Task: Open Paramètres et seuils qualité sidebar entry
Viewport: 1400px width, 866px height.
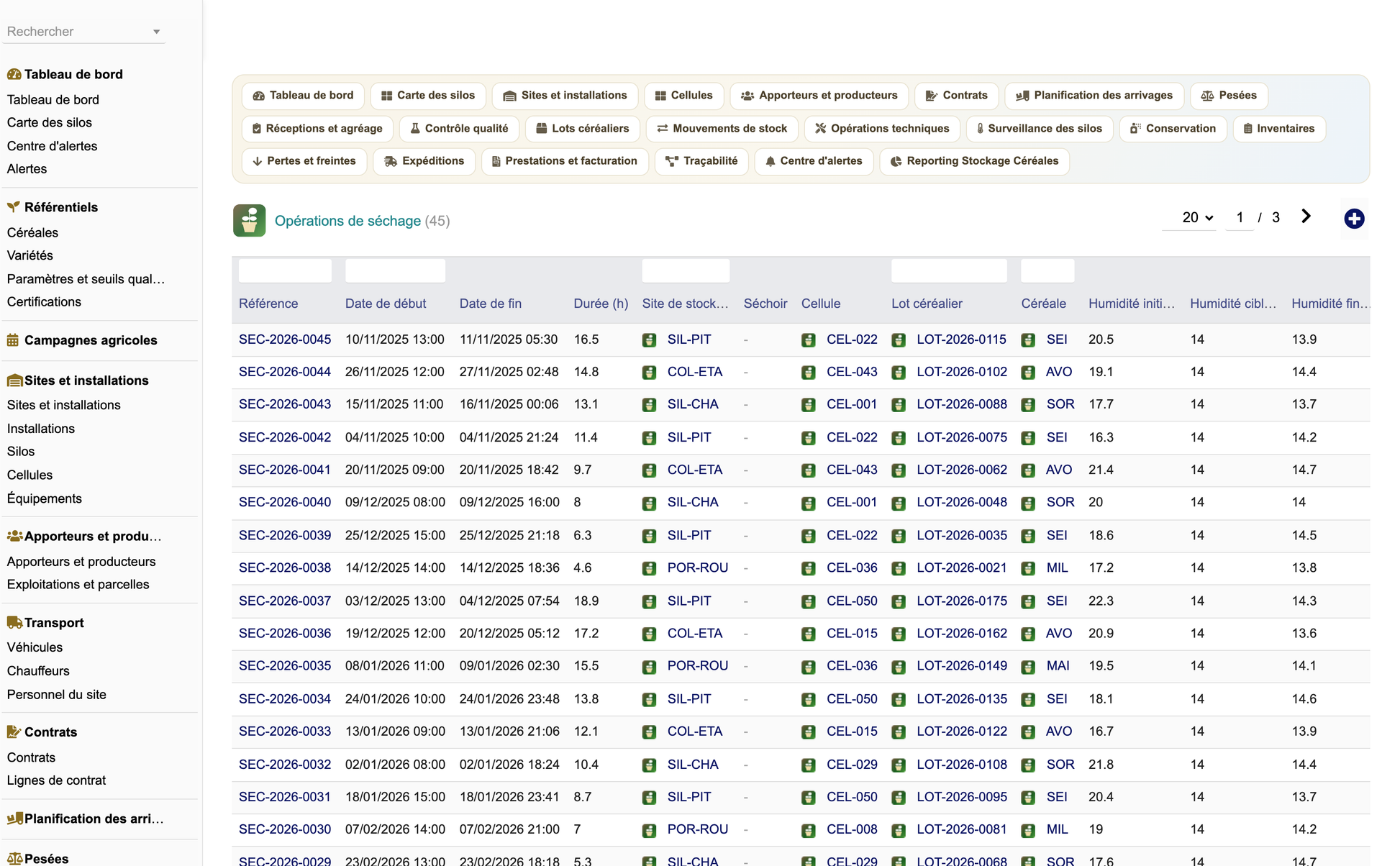Action: click(86, 279)
